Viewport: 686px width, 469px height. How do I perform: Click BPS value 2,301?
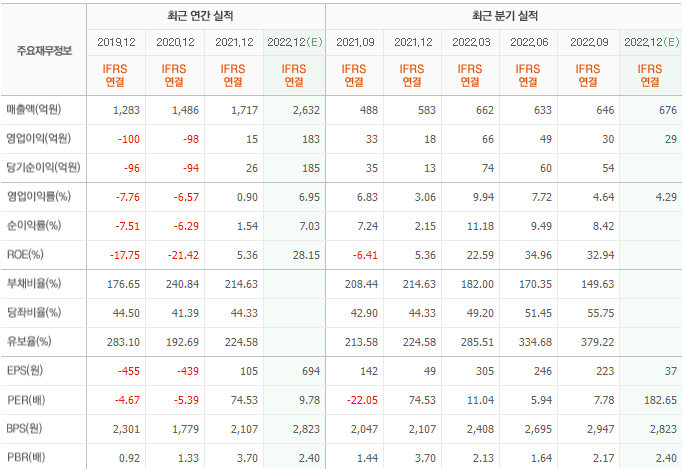pos(126,430)
